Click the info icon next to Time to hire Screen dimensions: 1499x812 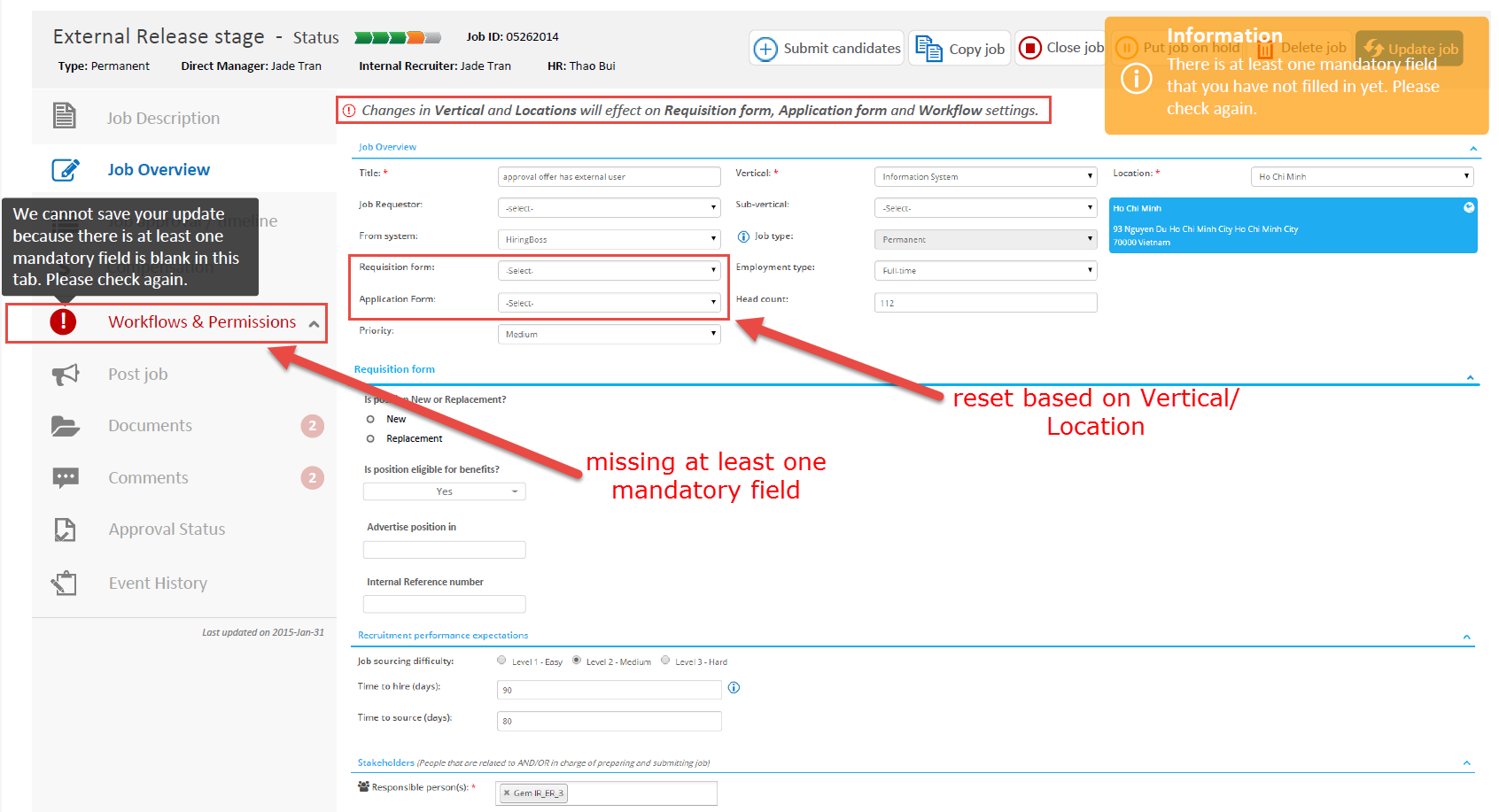pos(734,688)
